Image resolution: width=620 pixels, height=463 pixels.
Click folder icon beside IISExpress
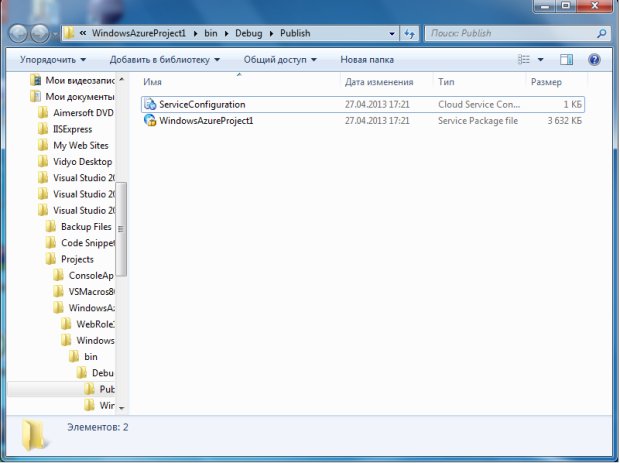[43, 129]
